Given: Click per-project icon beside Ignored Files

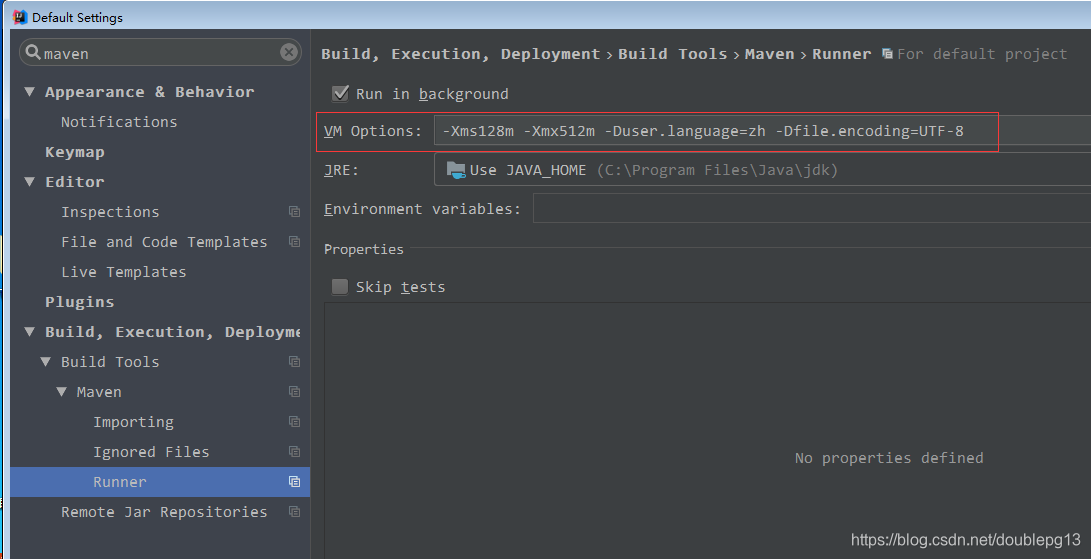Looking at the screenshot, I should coord(294,451).
